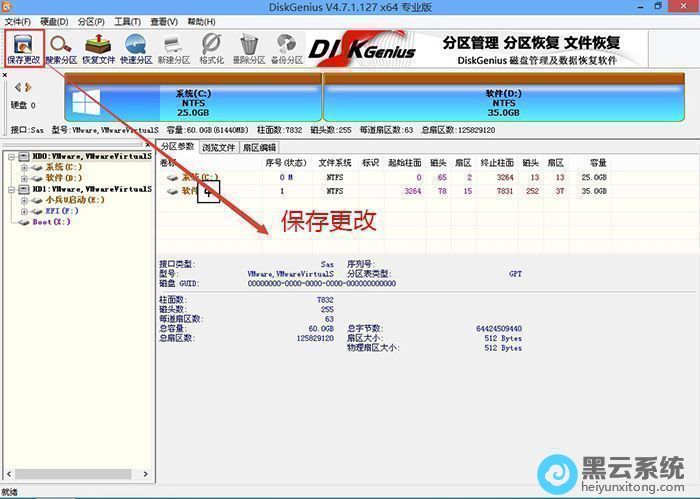Expand the EFI(F:) tree node
Image resolution: width=700 pixels, height=499 pixels.
[24, 211]
